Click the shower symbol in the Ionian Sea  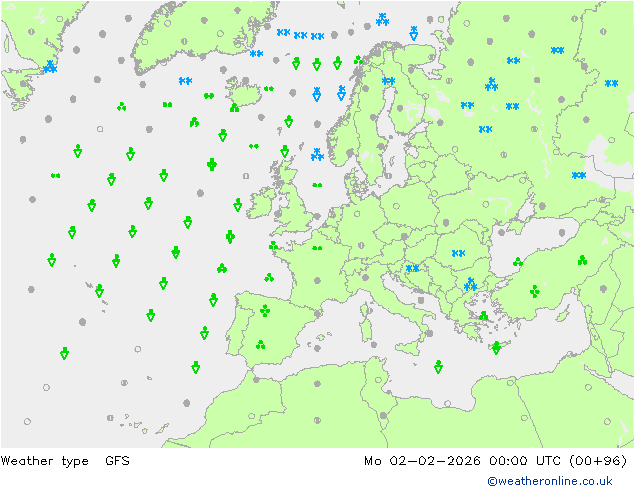438,367
